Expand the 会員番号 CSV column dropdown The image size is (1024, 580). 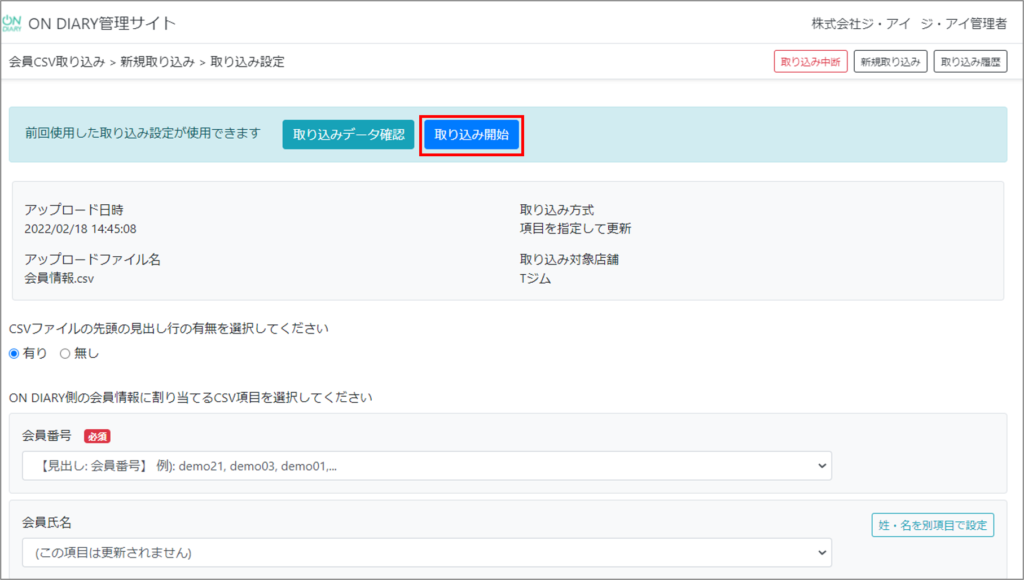(427, 465)
